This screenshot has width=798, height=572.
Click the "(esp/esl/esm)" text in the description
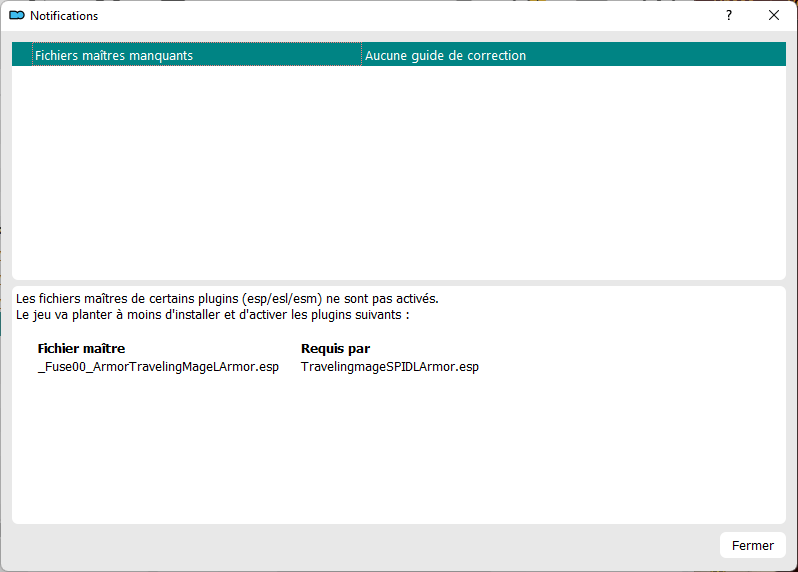click(282, 299)
